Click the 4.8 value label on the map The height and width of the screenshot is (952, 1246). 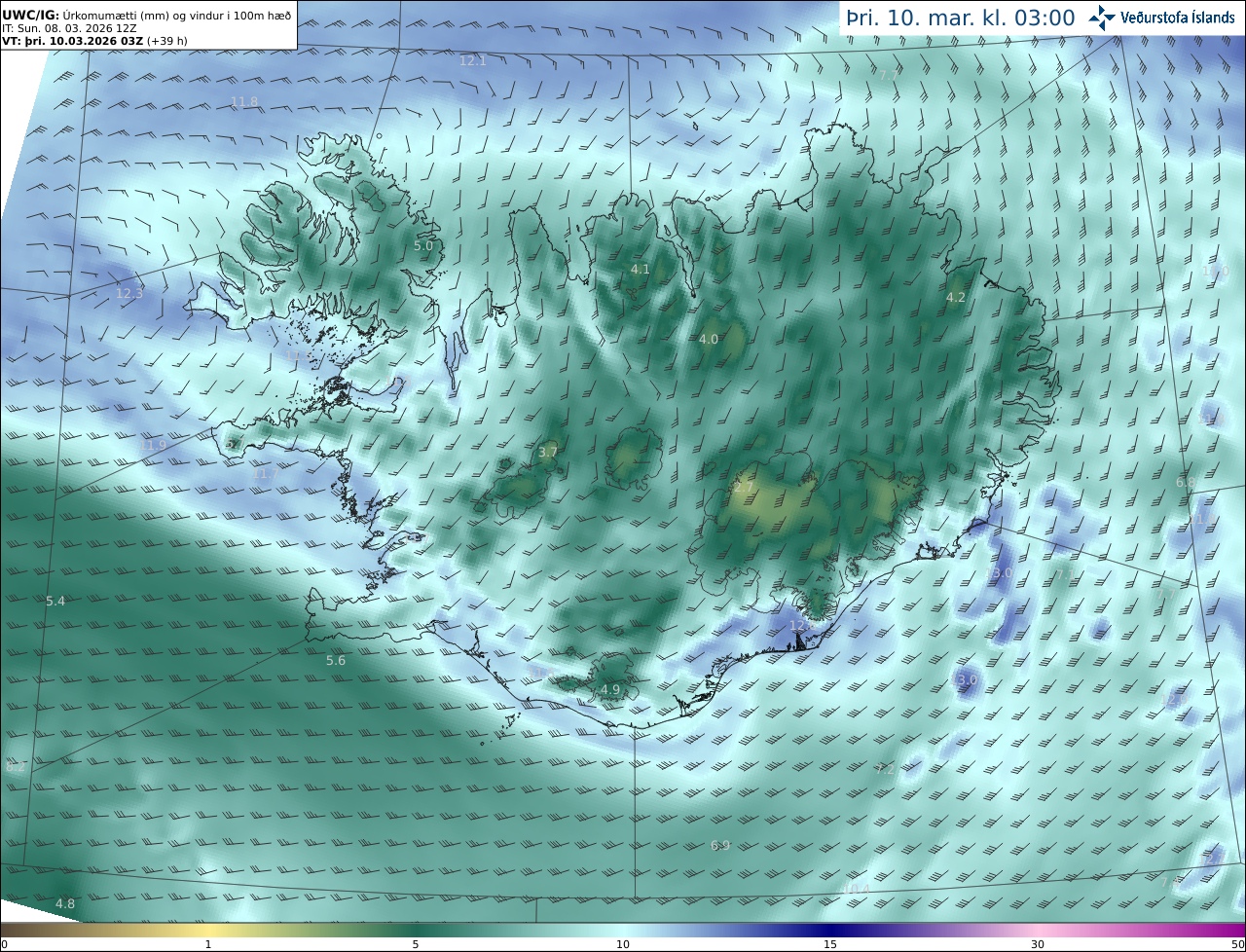(x=65, y=904)
